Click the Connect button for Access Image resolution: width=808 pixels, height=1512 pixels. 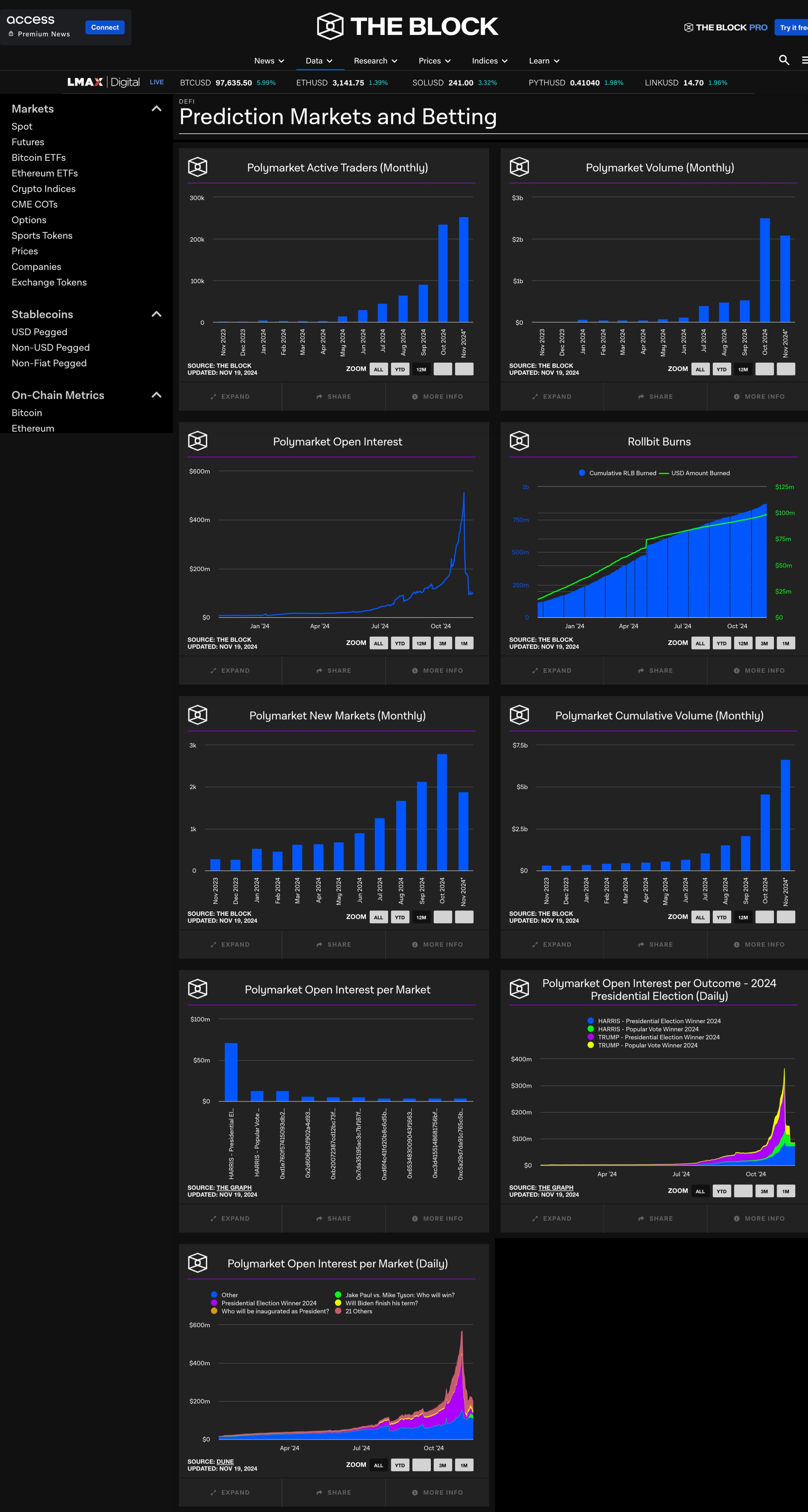105,27
